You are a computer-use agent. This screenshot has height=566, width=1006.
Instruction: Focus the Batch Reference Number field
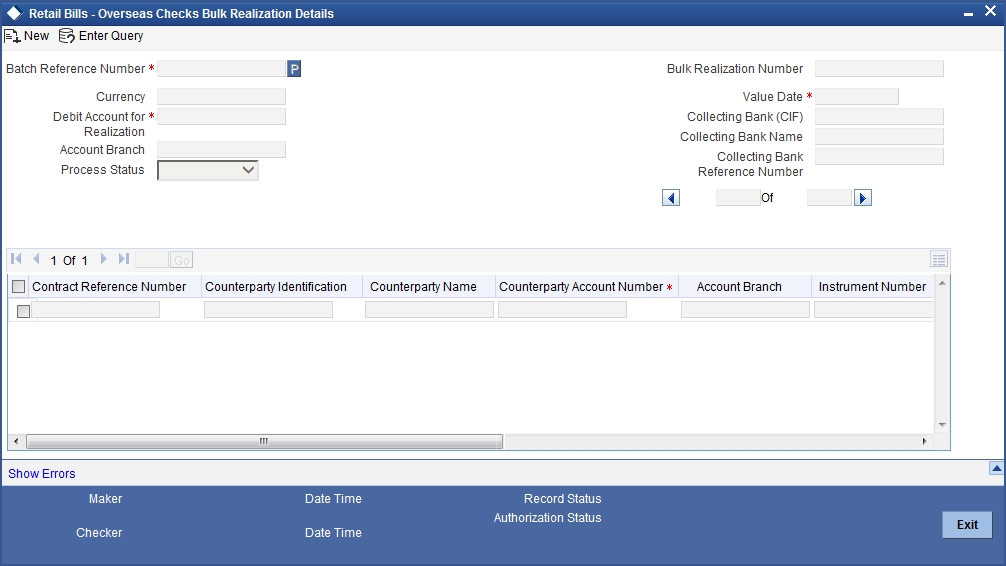(221, 69)
